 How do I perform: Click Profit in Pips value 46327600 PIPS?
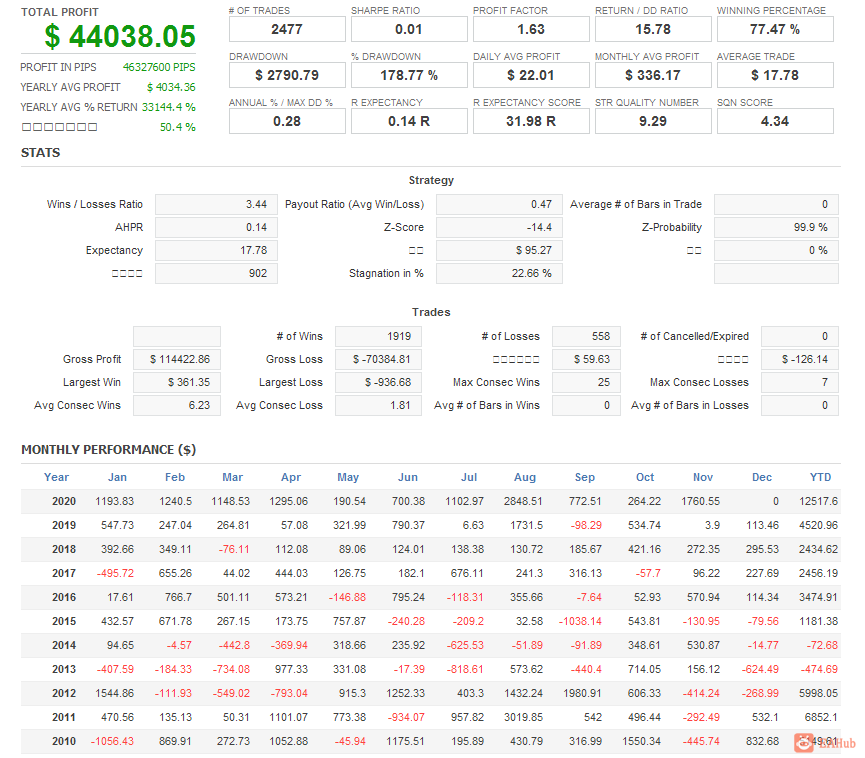[x=159, y=67]
